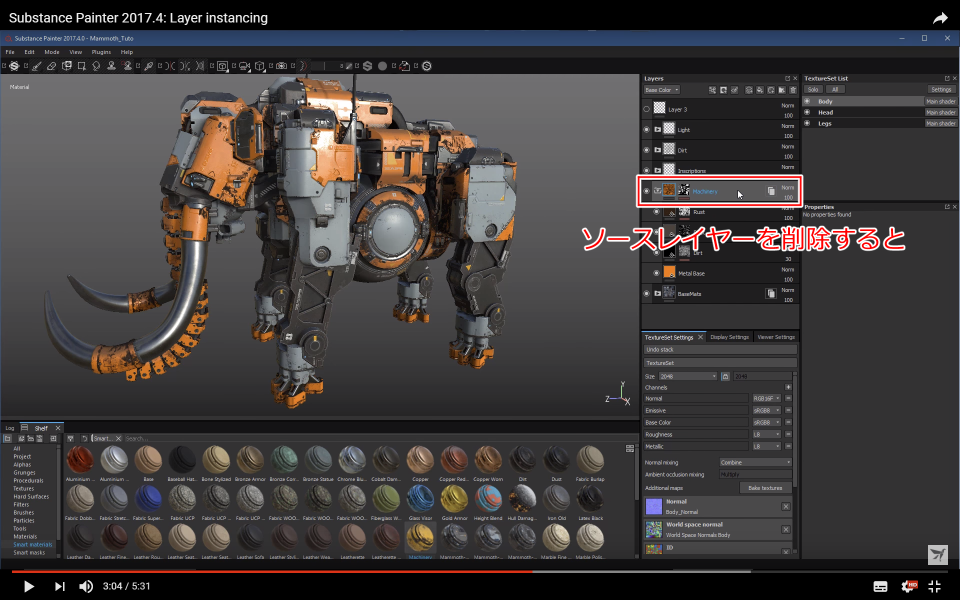This screenshot has height=600, width=960.
Task: Select the Smudge tool
Action: pos(96,66)
